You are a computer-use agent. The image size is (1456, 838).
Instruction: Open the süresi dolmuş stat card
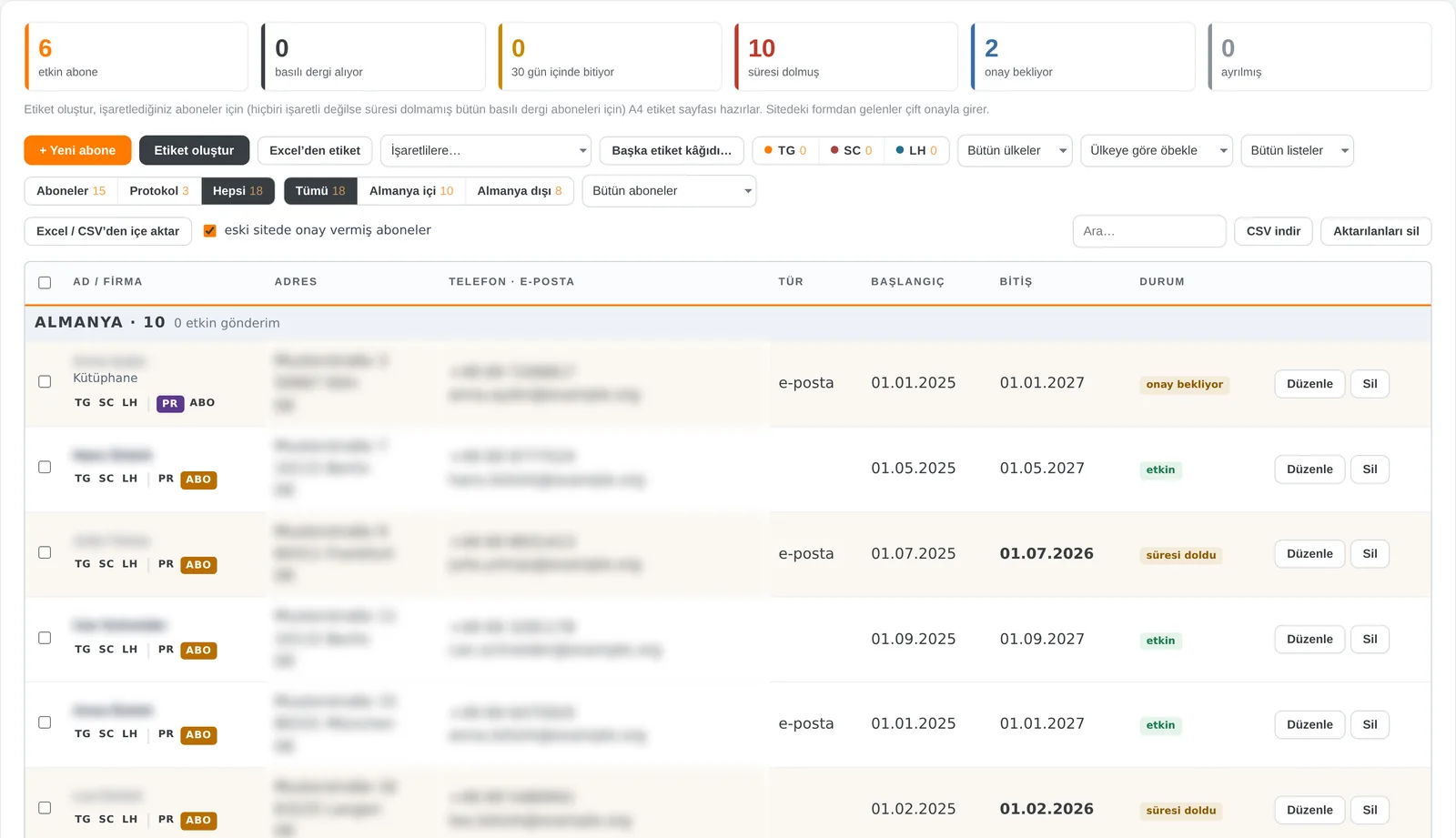tap(845, 56)
